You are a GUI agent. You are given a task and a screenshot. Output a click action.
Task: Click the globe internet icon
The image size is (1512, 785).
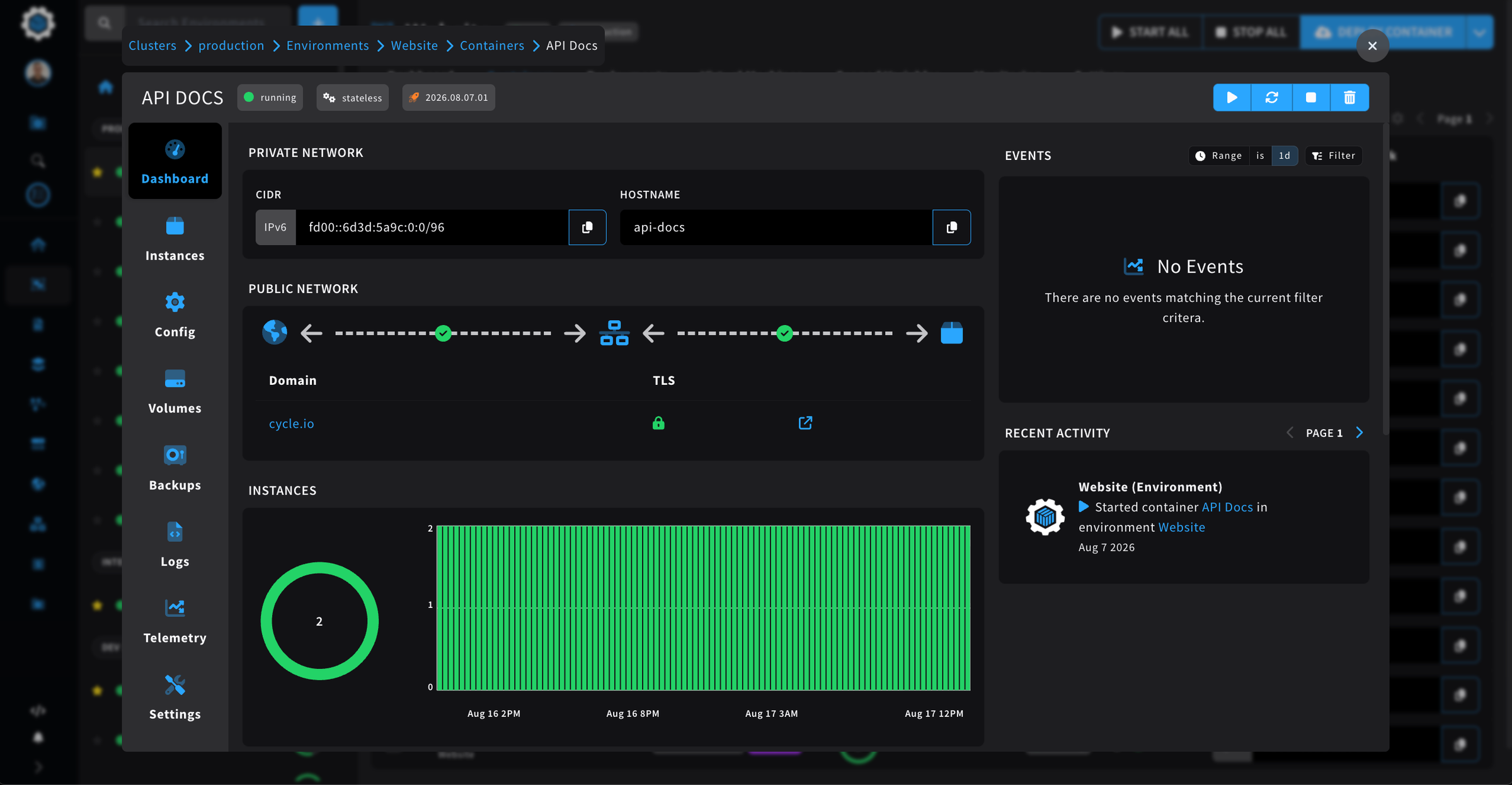pyautogui.click(x=275, y=332)
